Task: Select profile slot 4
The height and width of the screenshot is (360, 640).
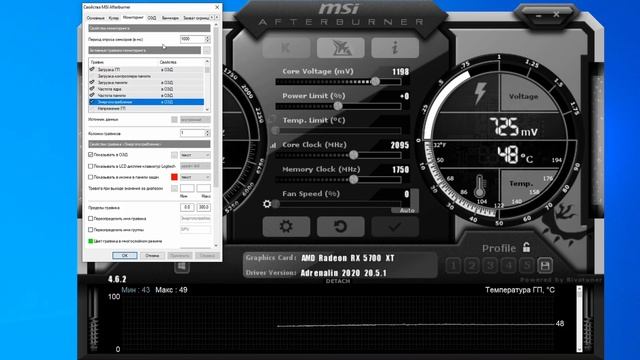Action: pyautogui.click(x=509, y=266)
